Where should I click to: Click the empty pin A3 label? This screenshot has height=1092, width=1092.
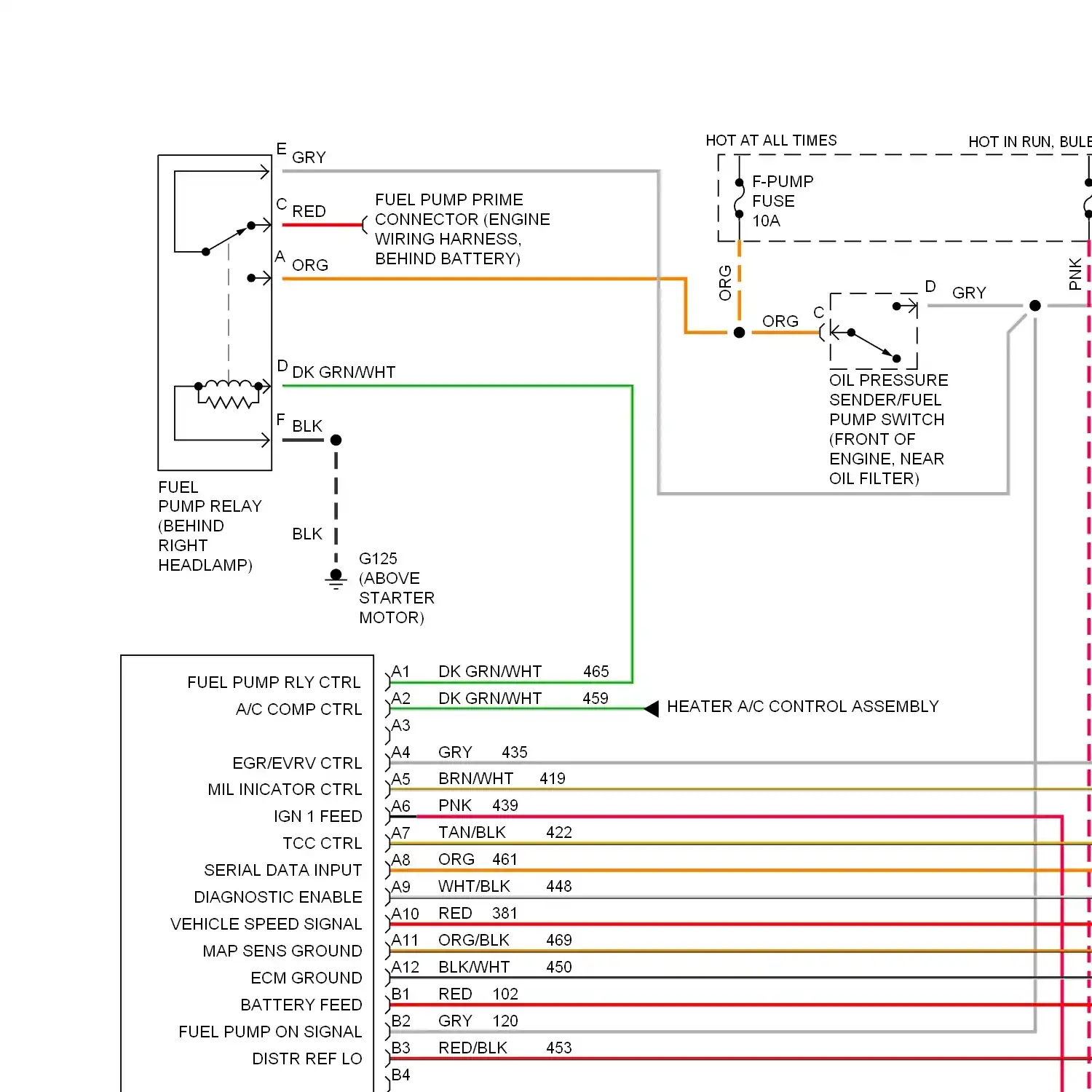point(400,725)
